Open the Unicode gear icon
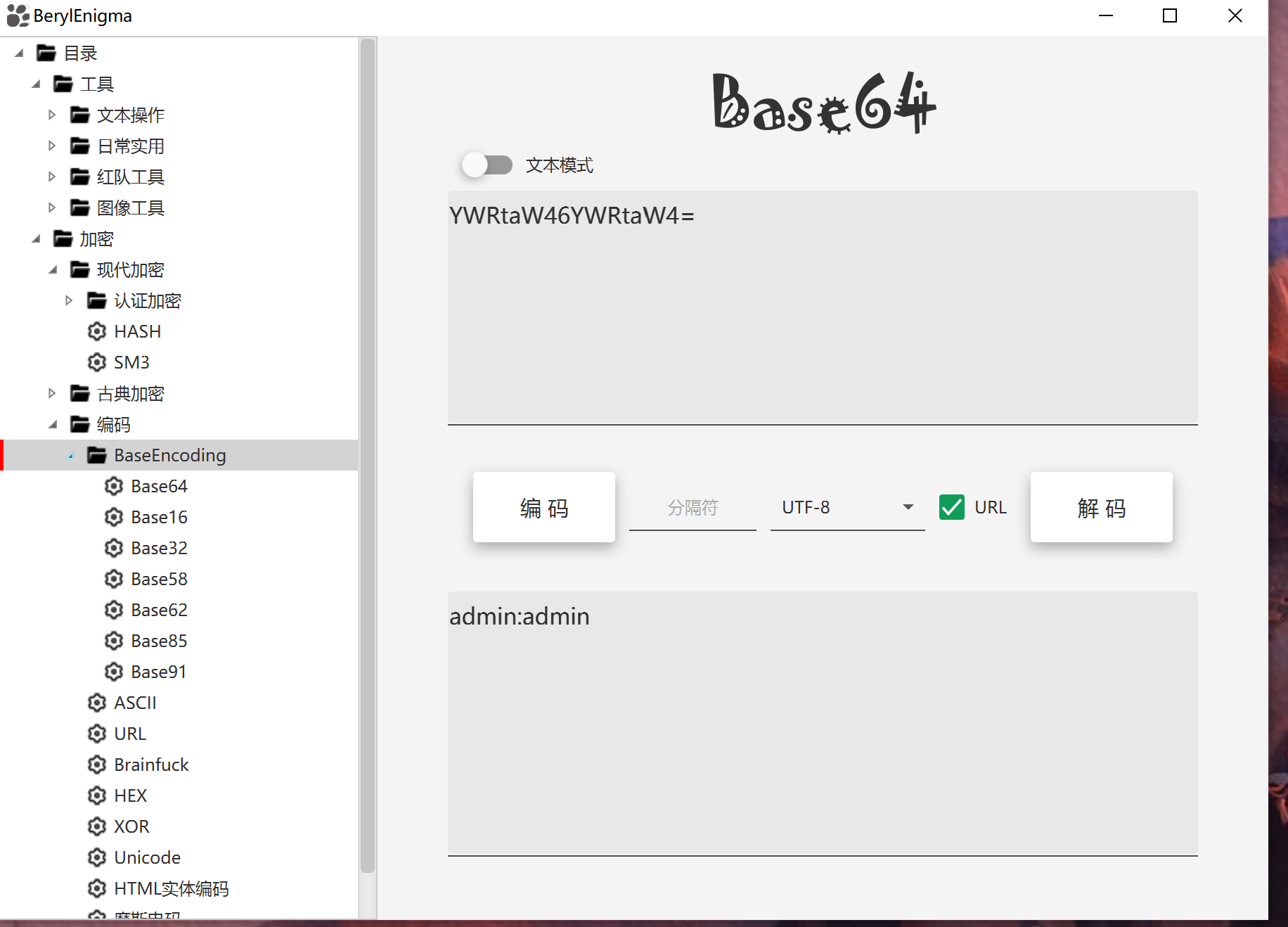 97,857
